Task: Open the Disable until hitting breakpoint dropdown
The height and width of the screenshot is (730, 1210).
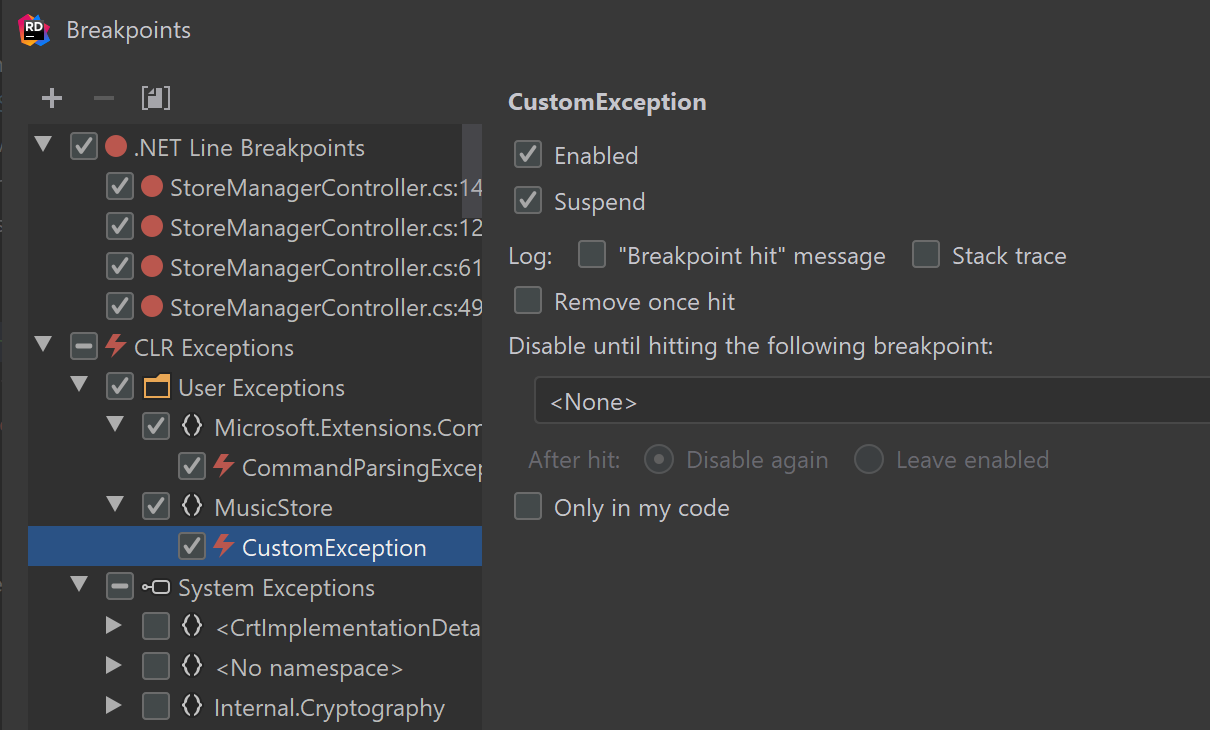Action: pyautogui.click(x=870, y=402)
